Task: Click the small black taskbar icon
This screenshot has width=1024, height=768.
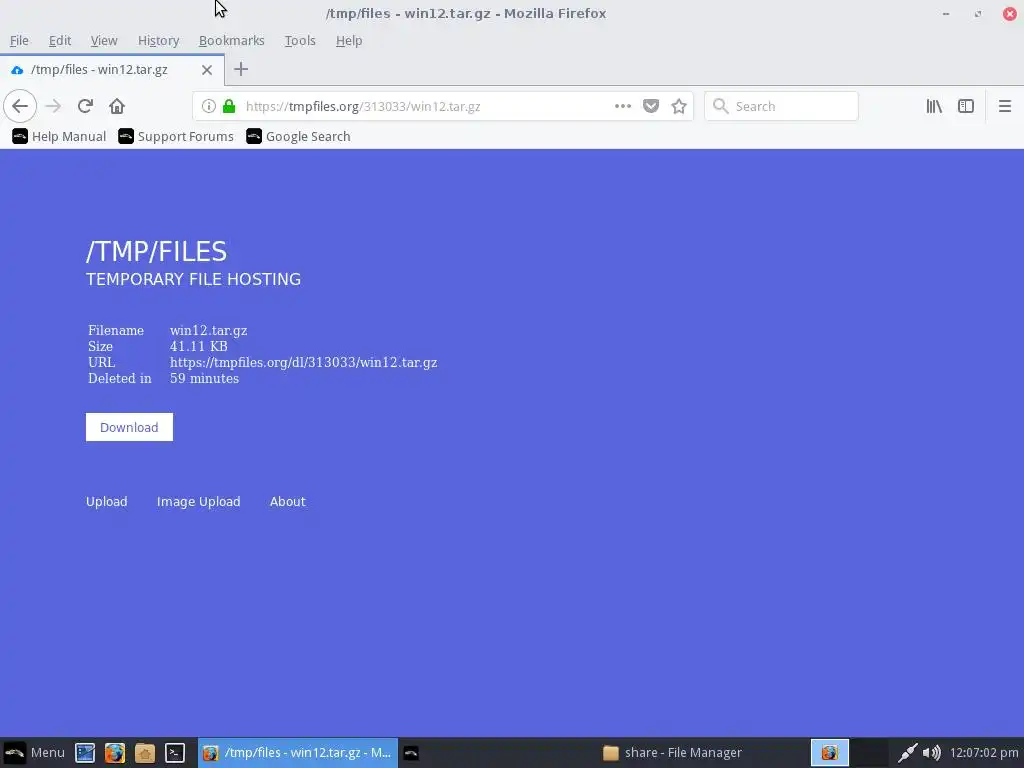Action: [x=411, y=753]
